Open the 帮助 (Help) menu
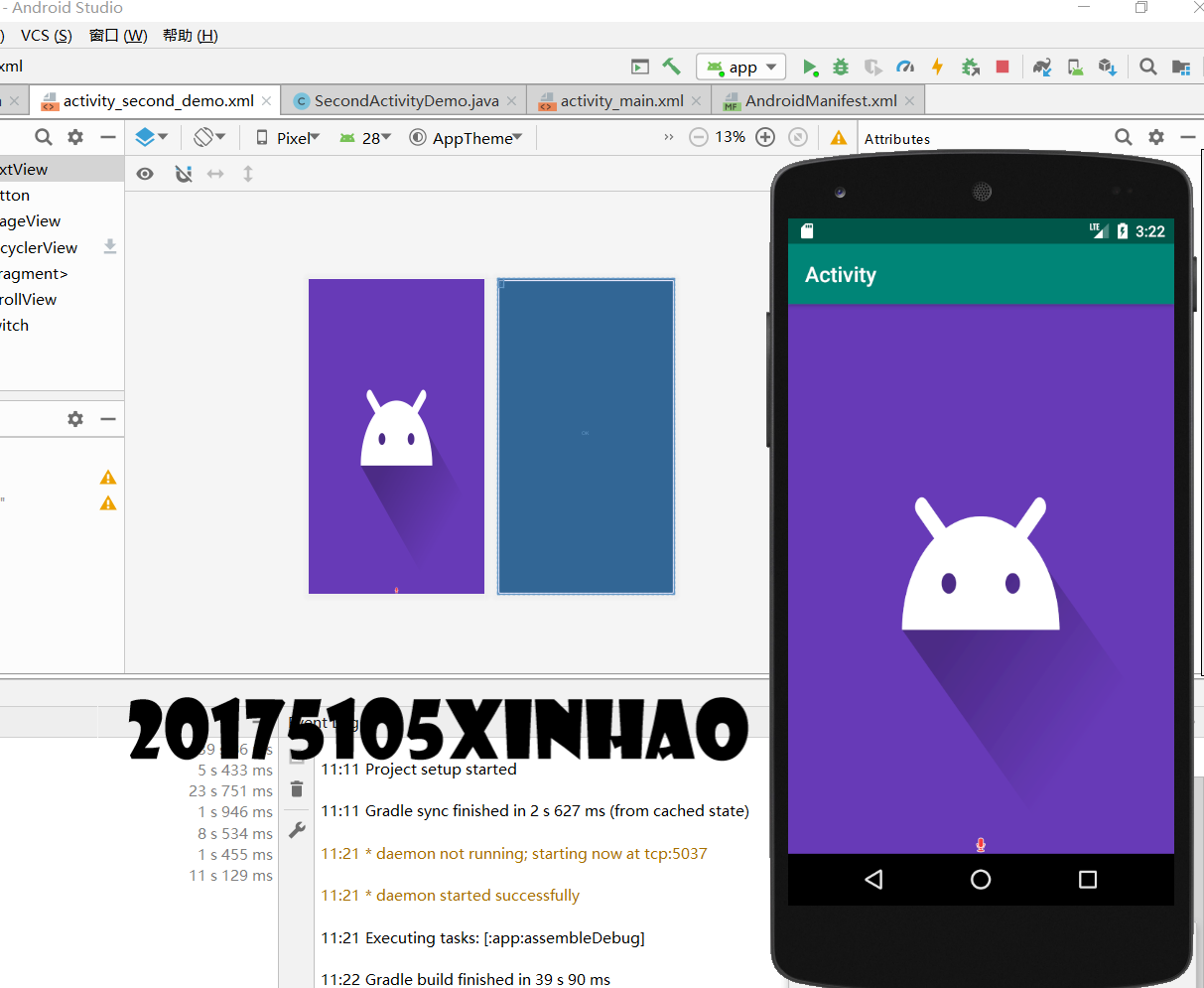 [191, 35]
